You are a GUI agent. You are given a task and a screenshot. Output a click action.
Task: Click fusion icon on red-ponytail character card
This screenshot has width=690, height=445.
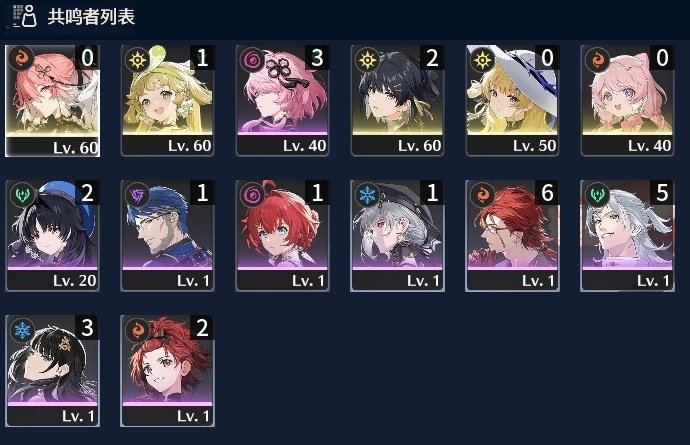click(x=137, y=330)
